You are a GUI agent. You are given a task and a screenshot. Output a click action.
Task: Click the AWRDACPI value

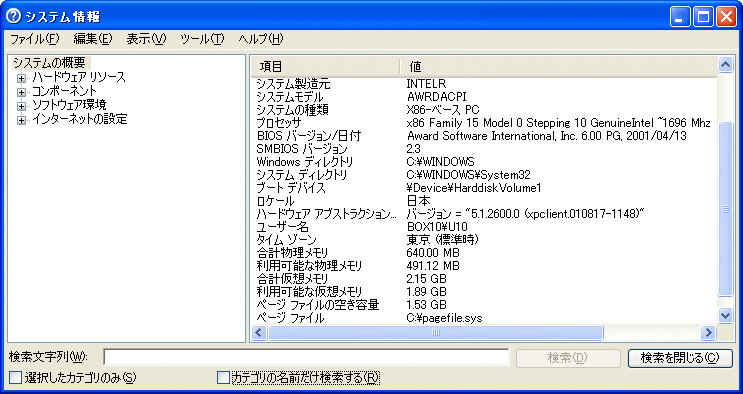click(436, 97)
